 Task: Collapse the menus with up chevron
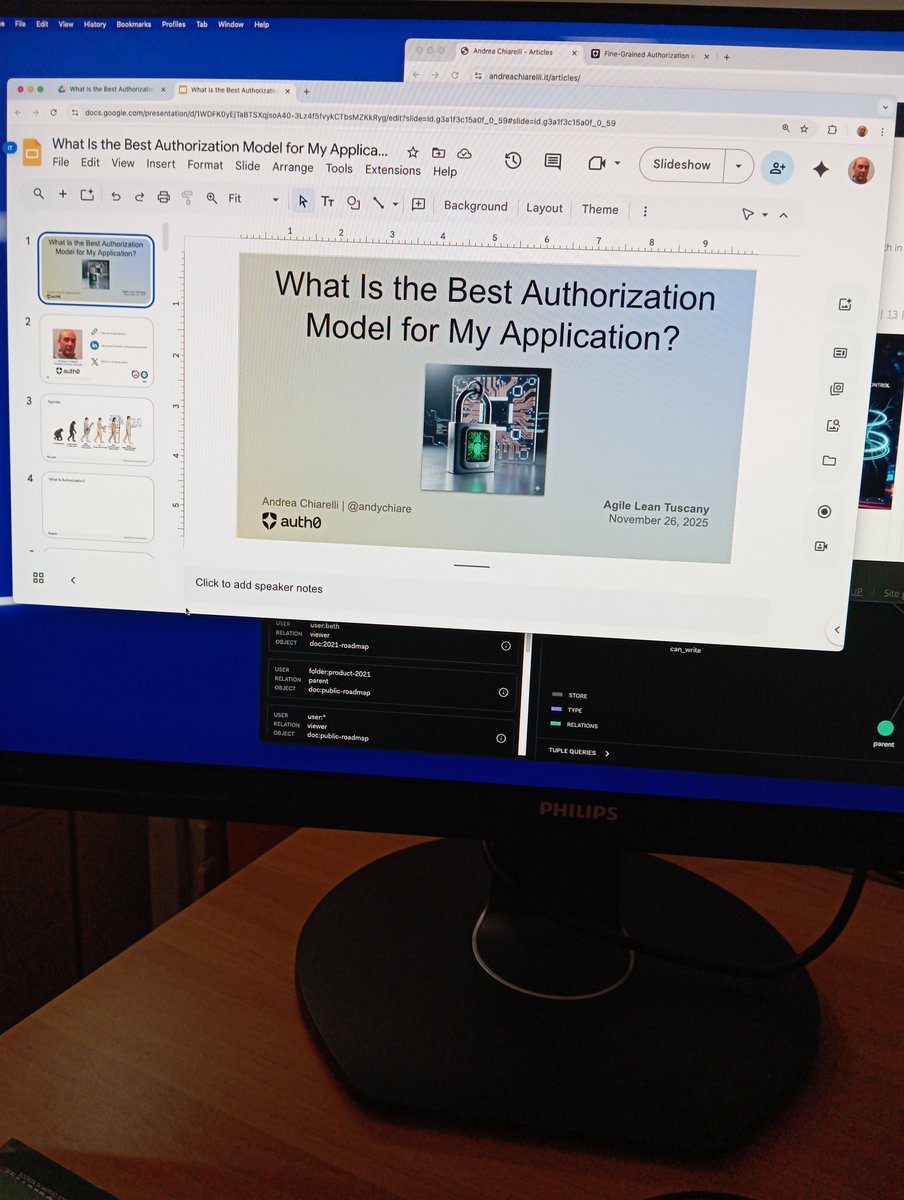click(783, 215)
